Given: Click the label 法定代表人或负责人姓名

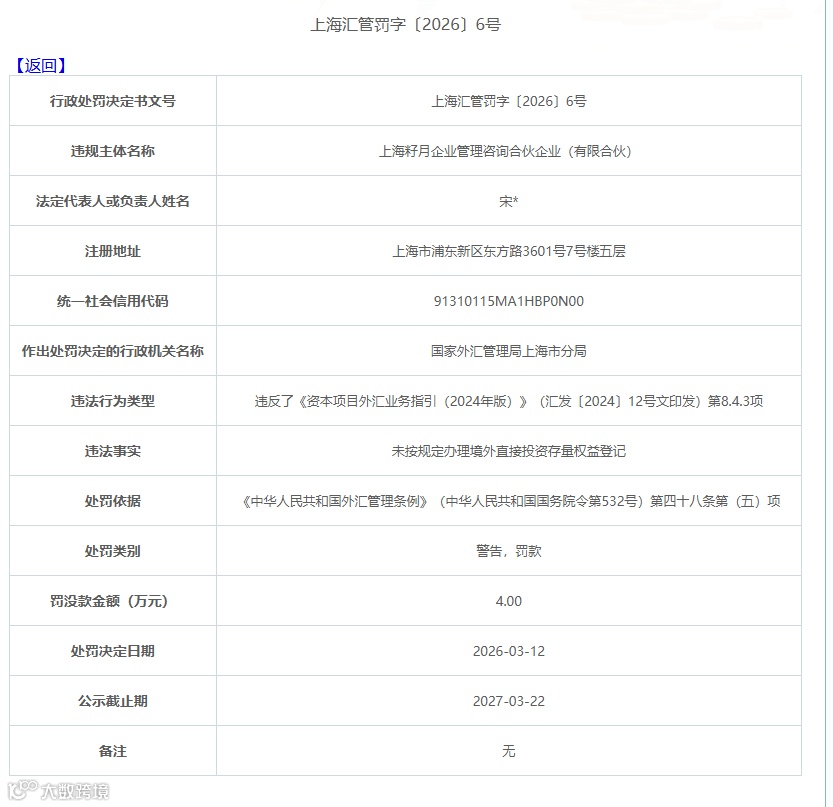Looking at the screenshot, I should (113, 201).
